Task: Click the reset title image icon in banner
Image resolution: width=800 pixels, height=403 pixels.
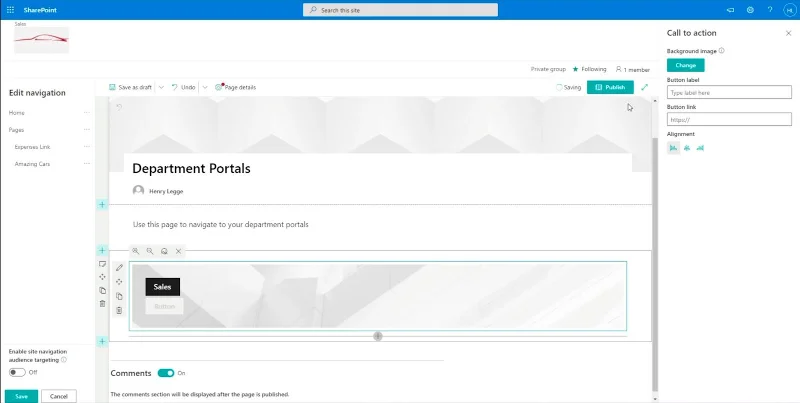Action: (x=119, y=107)
